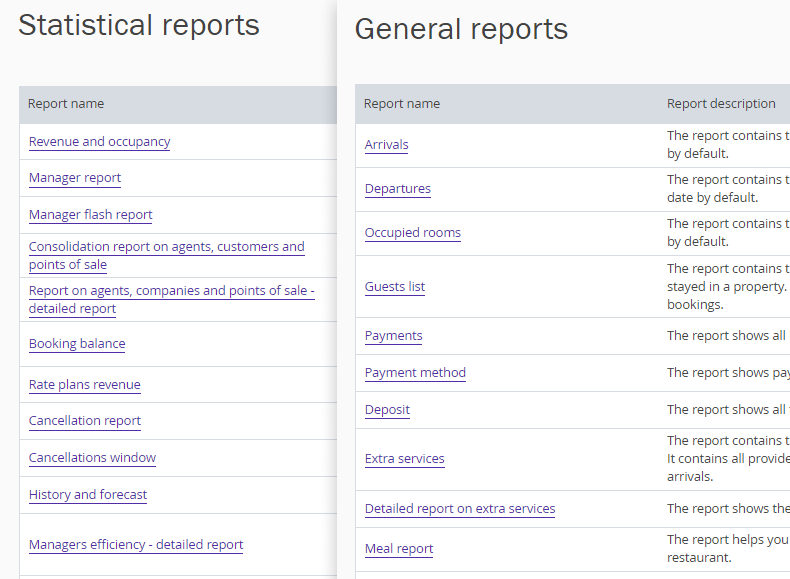The height and width of the screenshot is (579, 790).
Task: Open the Meal report link
Action: point(398,549)
